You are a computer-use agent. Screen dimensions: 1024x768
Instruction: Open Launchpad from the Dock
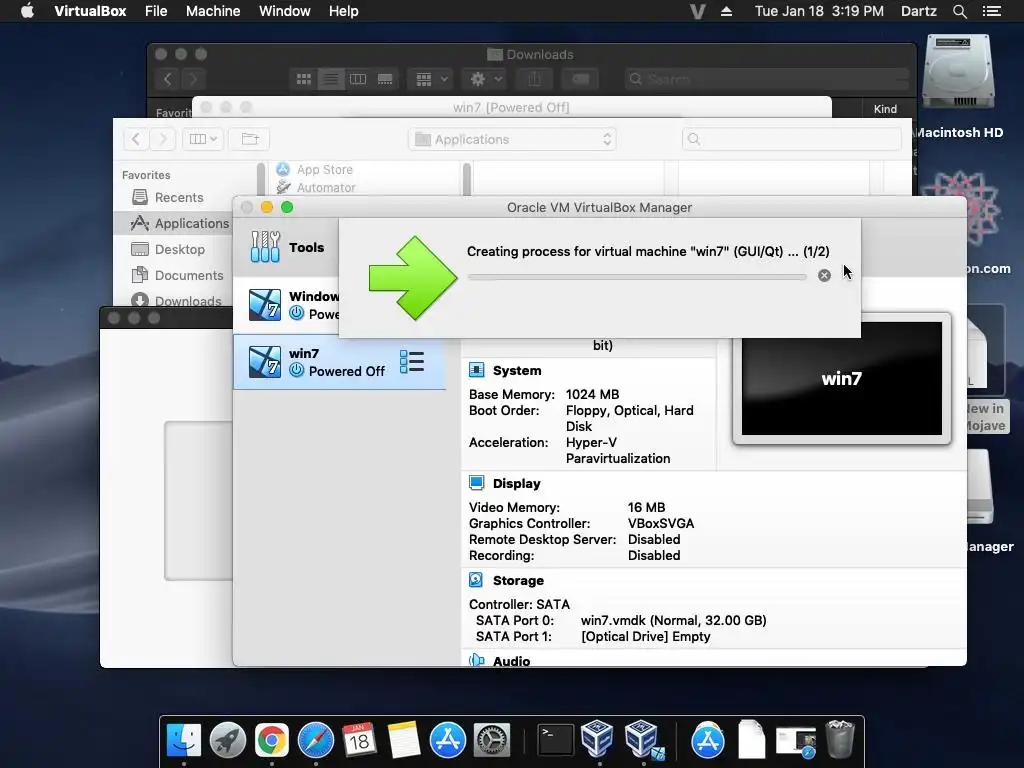point(228,741)
